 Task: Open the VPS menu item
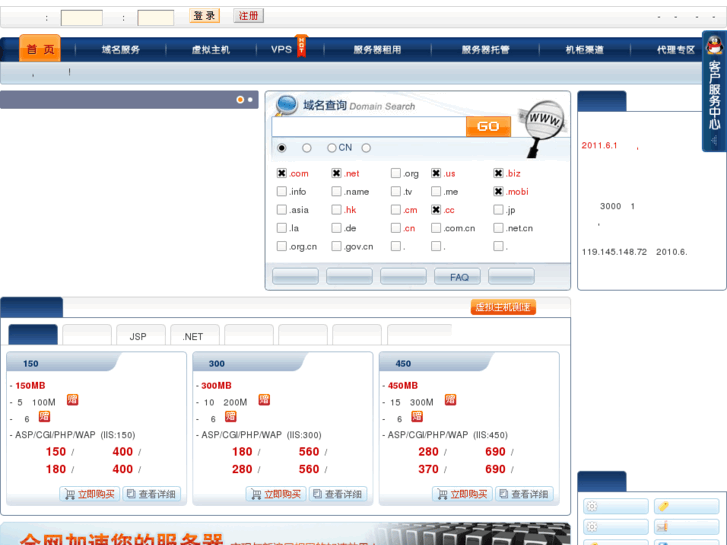281,49
